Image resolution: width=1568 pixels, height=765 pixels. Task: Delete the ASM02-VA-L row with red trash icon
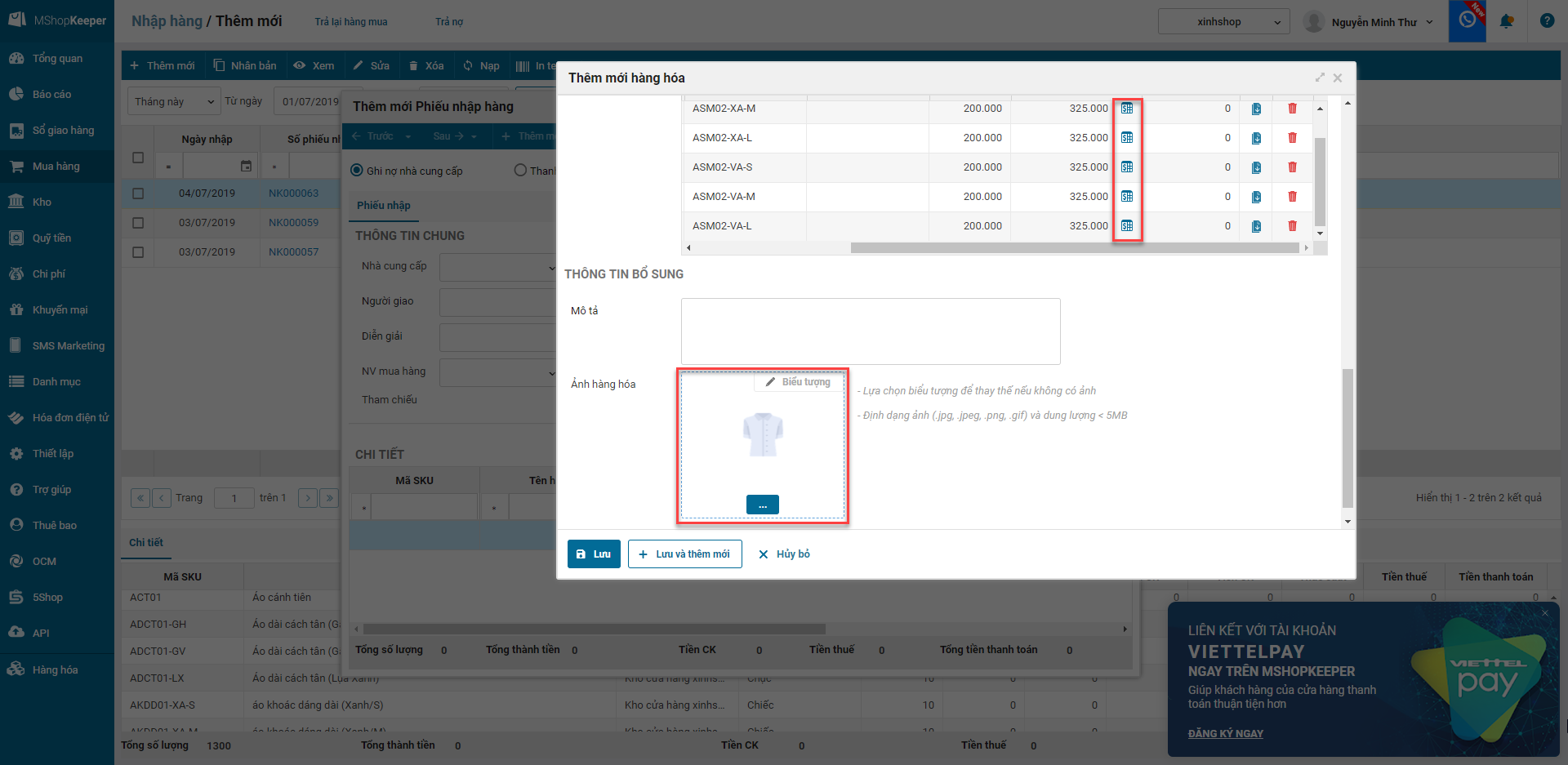[x=1292, y=226]
